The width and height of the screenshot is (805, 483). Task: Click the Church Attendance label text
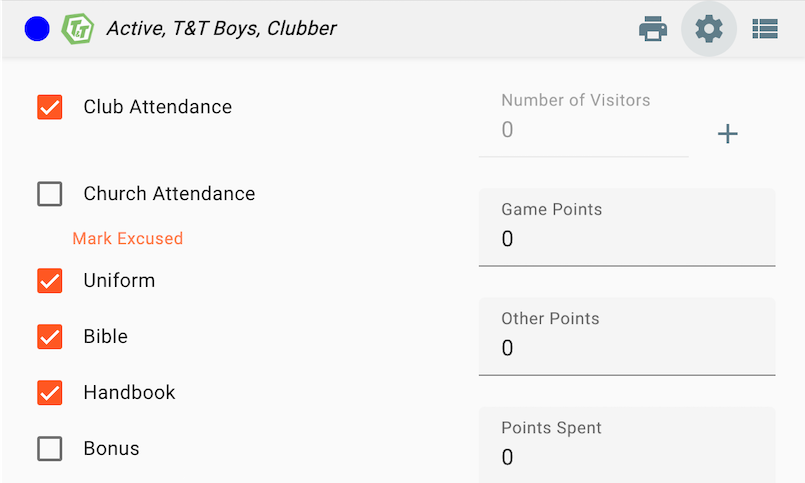(x=169, y=194)
